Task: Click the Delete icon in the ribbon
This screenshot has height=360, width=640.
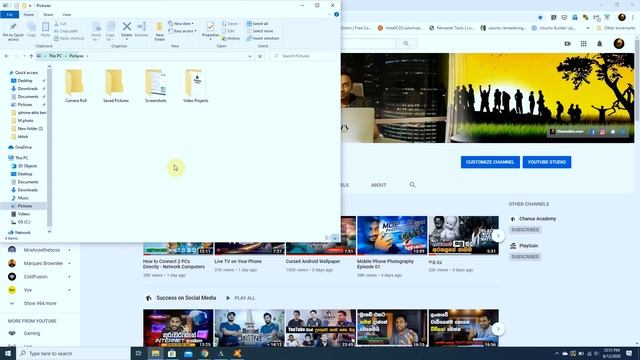Action: tap(127, 29)
